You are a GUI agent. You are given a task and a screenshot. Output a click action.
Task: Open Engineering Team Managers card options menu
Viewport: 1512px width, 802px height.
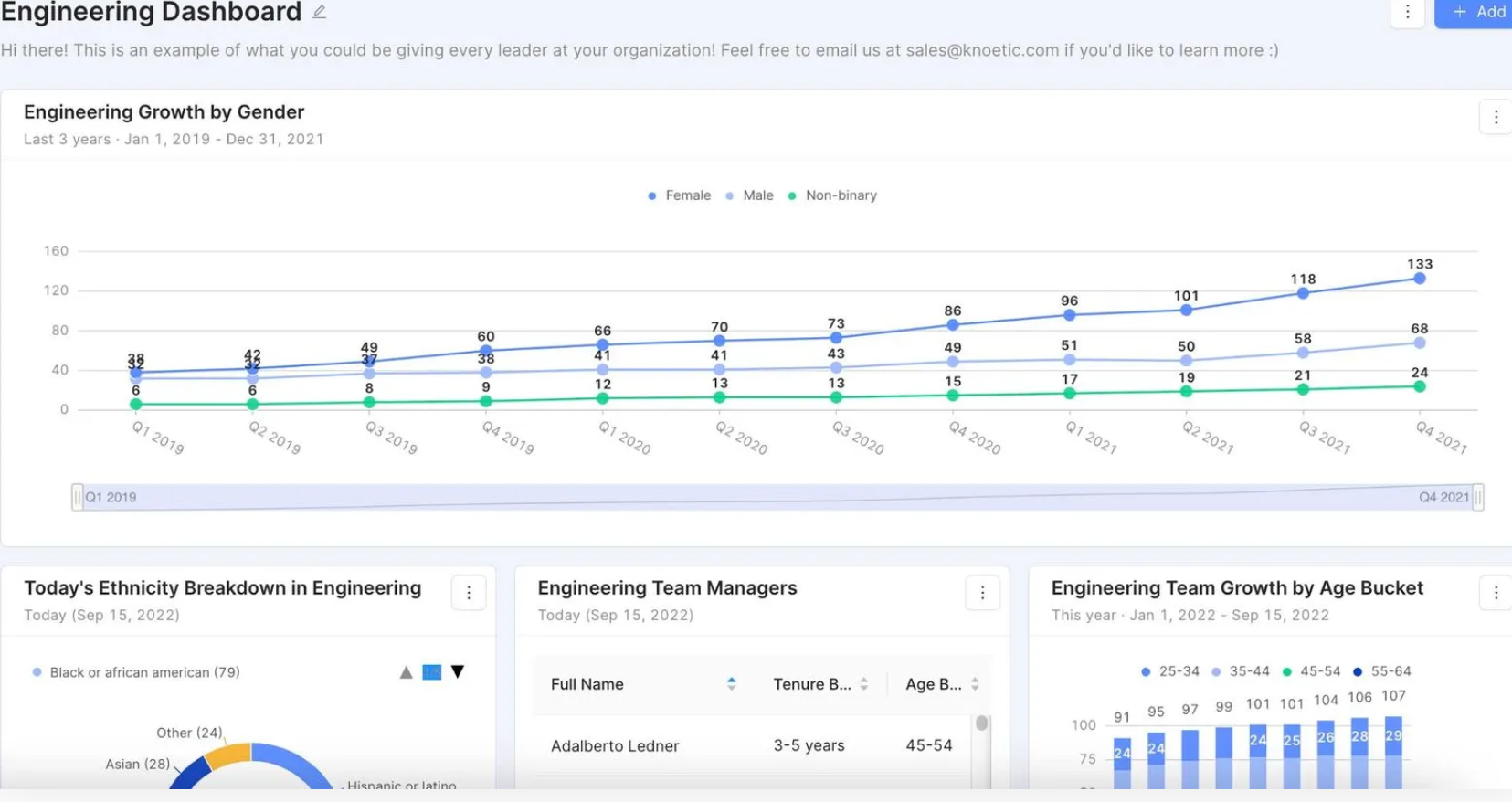[982, 593]
